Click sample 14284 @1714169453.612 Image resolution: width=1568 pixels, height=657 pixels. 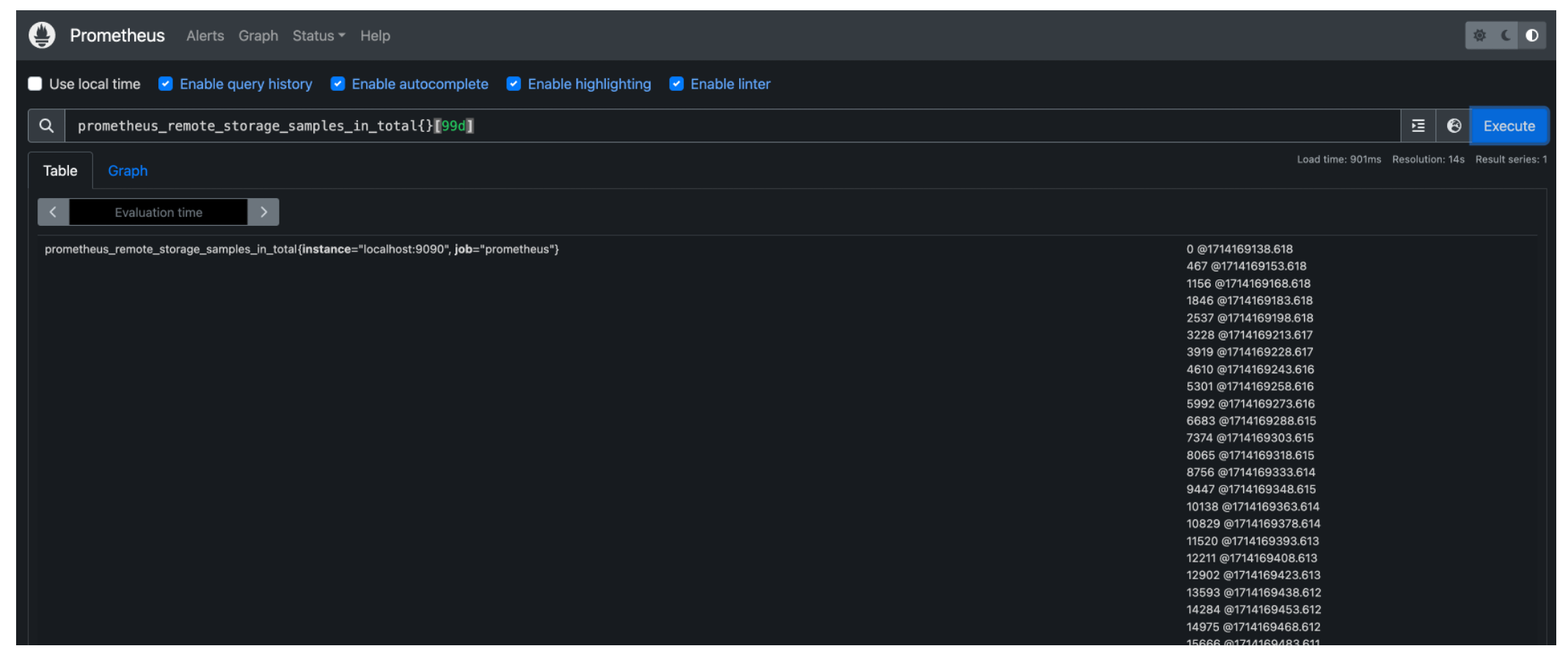coord(1254,609)
